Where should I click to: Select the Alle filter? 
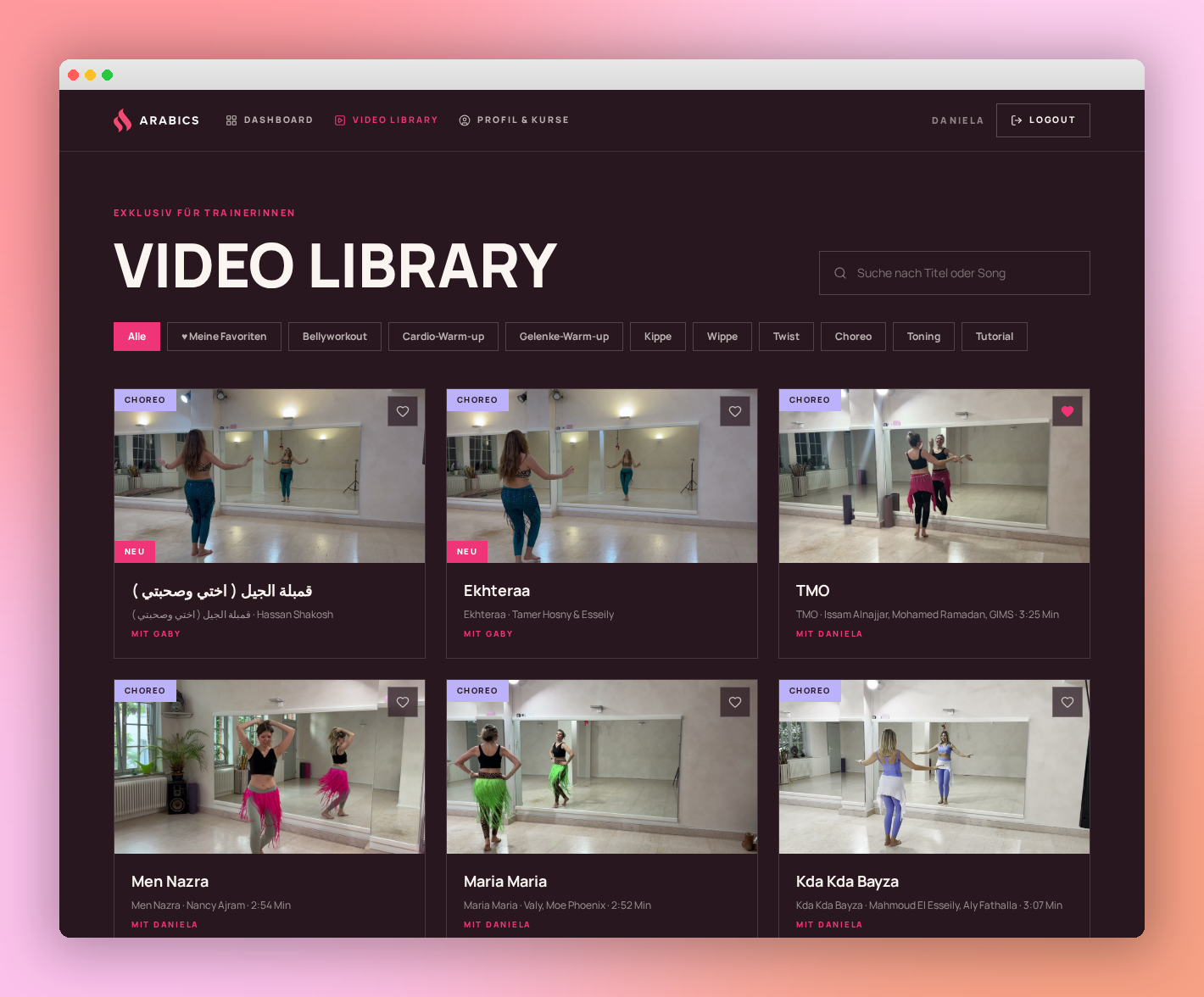coord(137,337)
